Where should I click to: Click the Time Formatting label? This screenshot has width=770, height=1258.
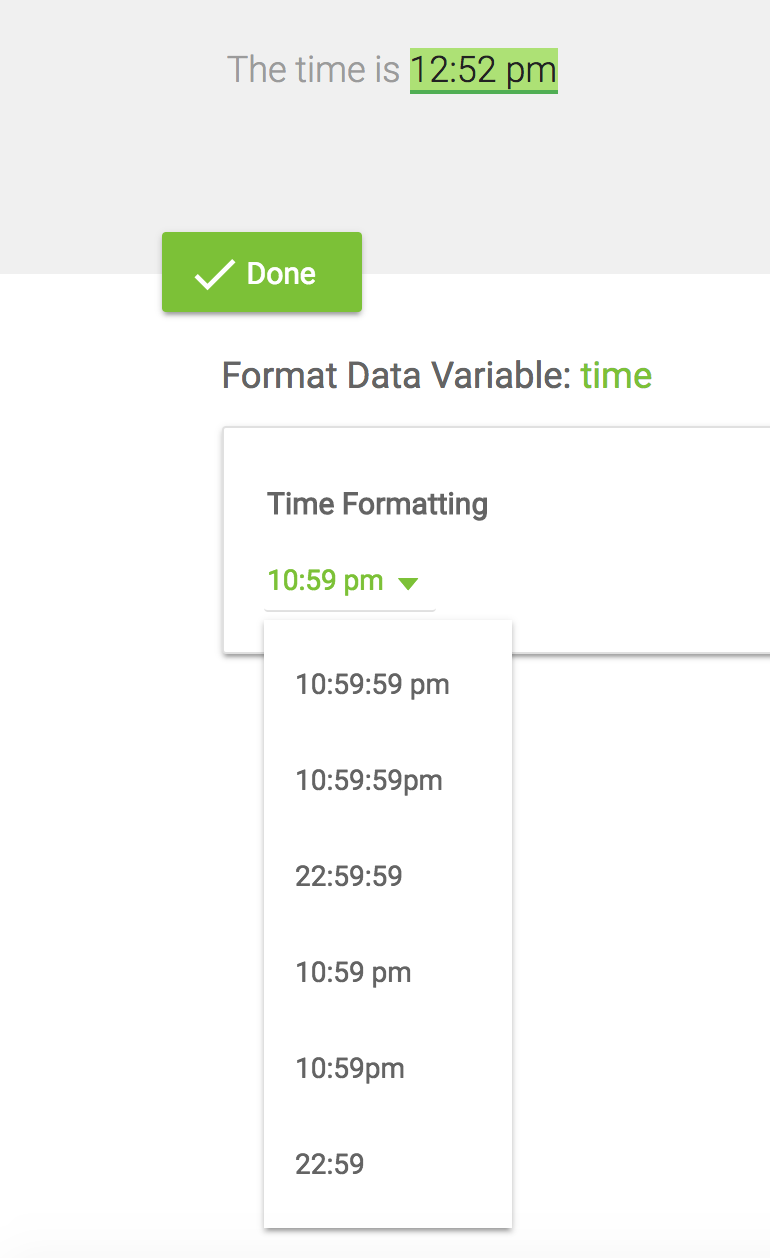tap(377, 504)
